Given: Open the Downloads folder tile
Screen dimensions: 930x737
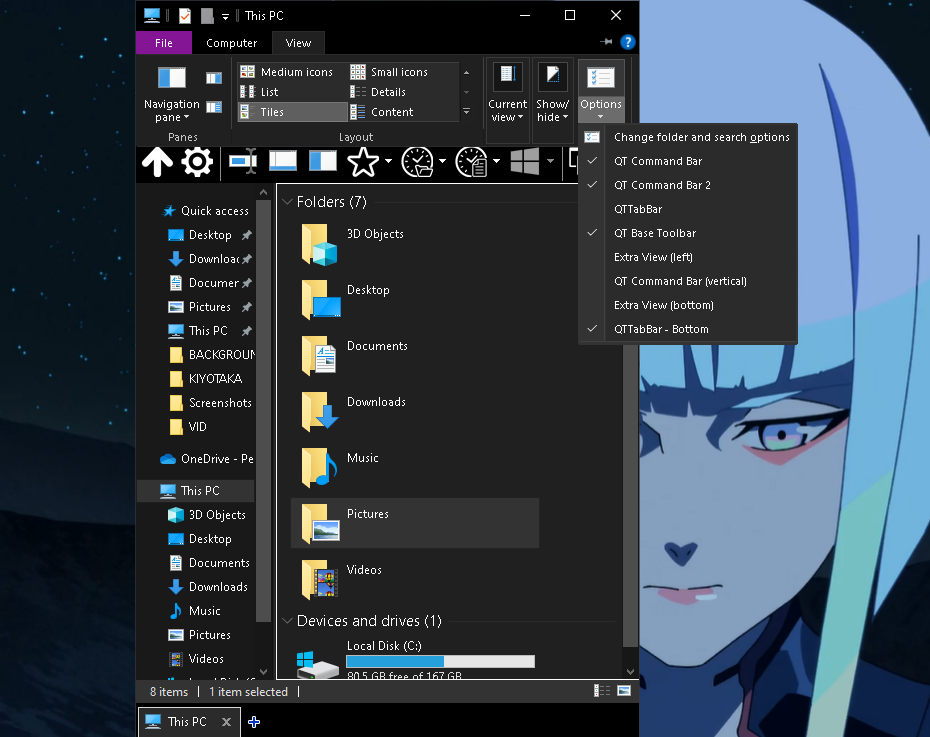Looking at the screenshot, I should click(415, 411).
